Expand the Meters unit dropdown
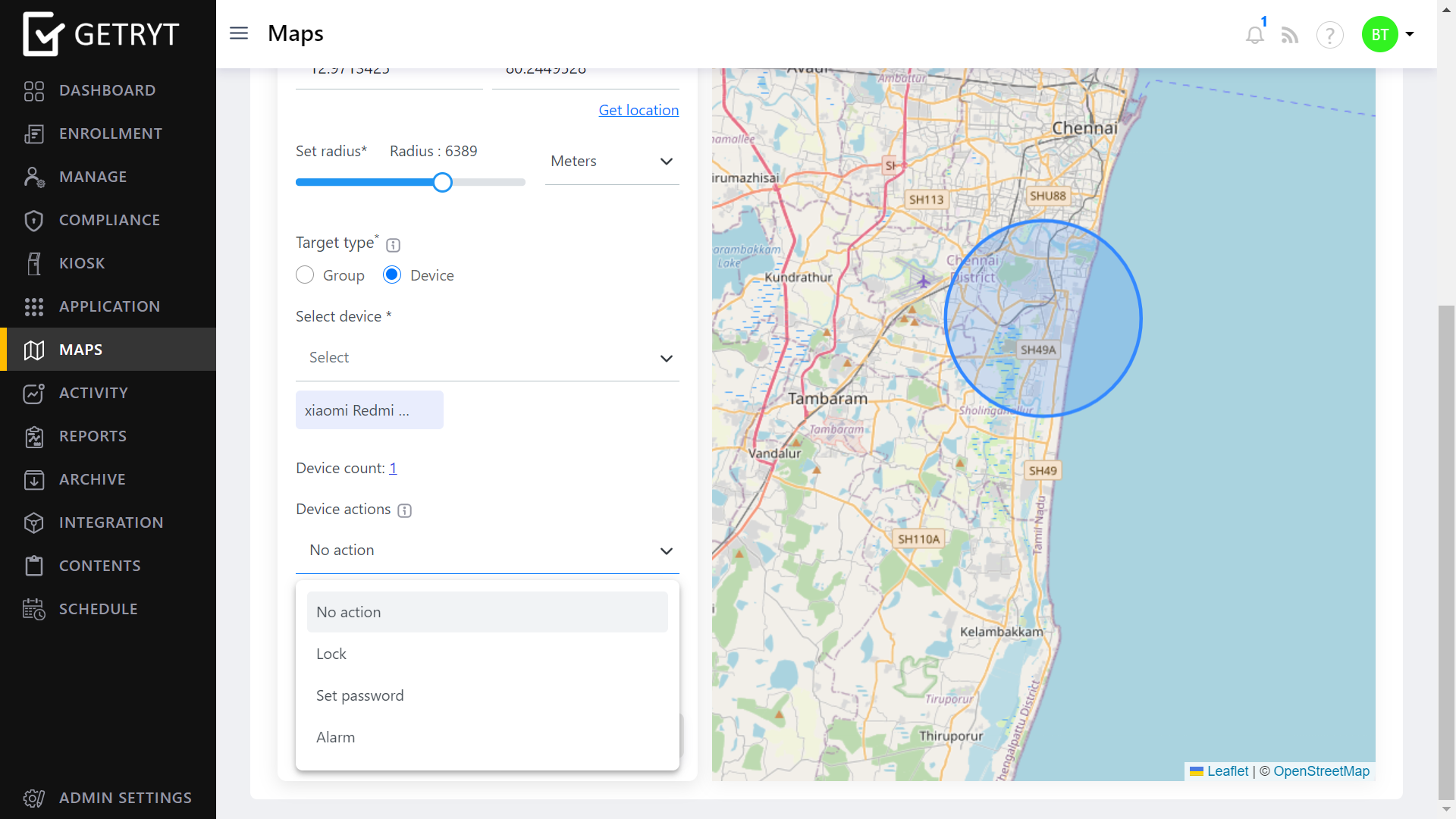Image resolution: width=1456 pixels, height=819 pixels. 611,162
